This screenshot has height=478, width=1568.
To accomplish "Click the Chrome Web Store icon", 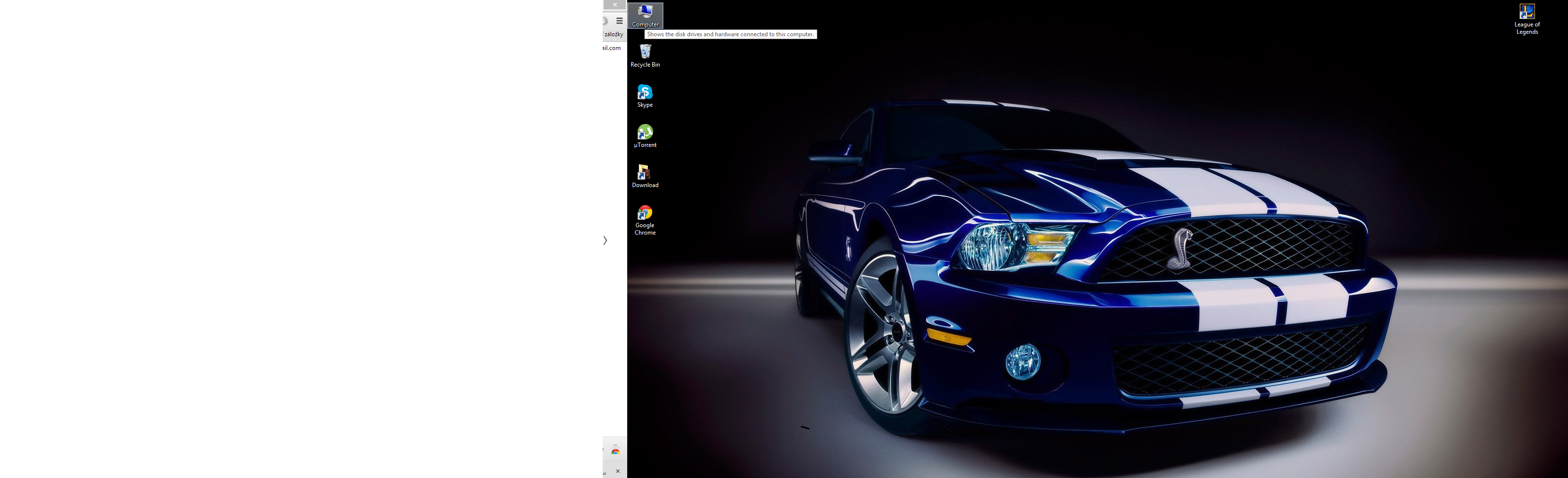I will coord(615,451).
